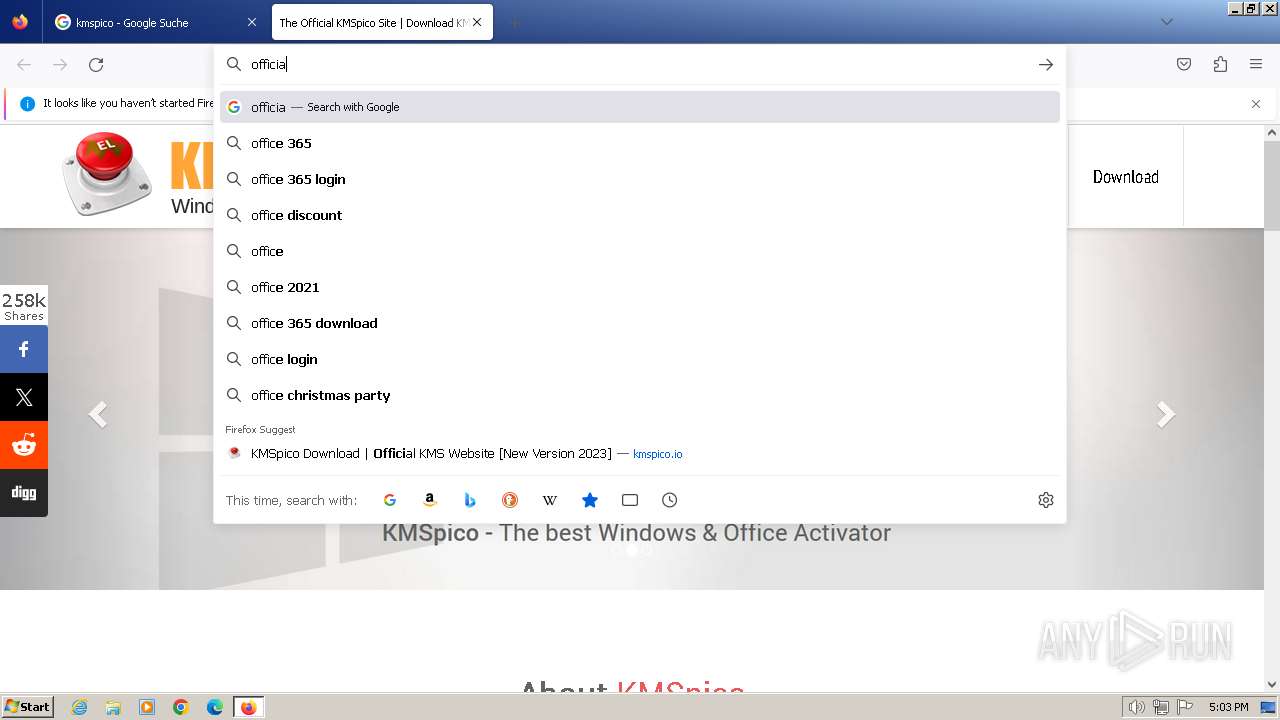Share page on Reddit
Viewport: 1280px width, 720px height.
tap(24, 445)
